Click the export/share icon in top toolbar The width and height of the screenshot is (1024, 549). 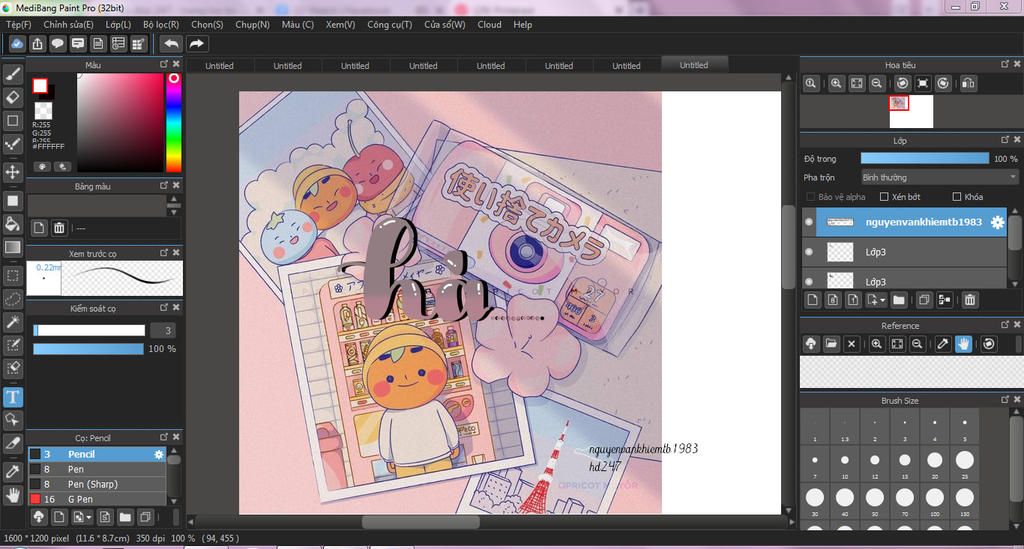[37, 44]
